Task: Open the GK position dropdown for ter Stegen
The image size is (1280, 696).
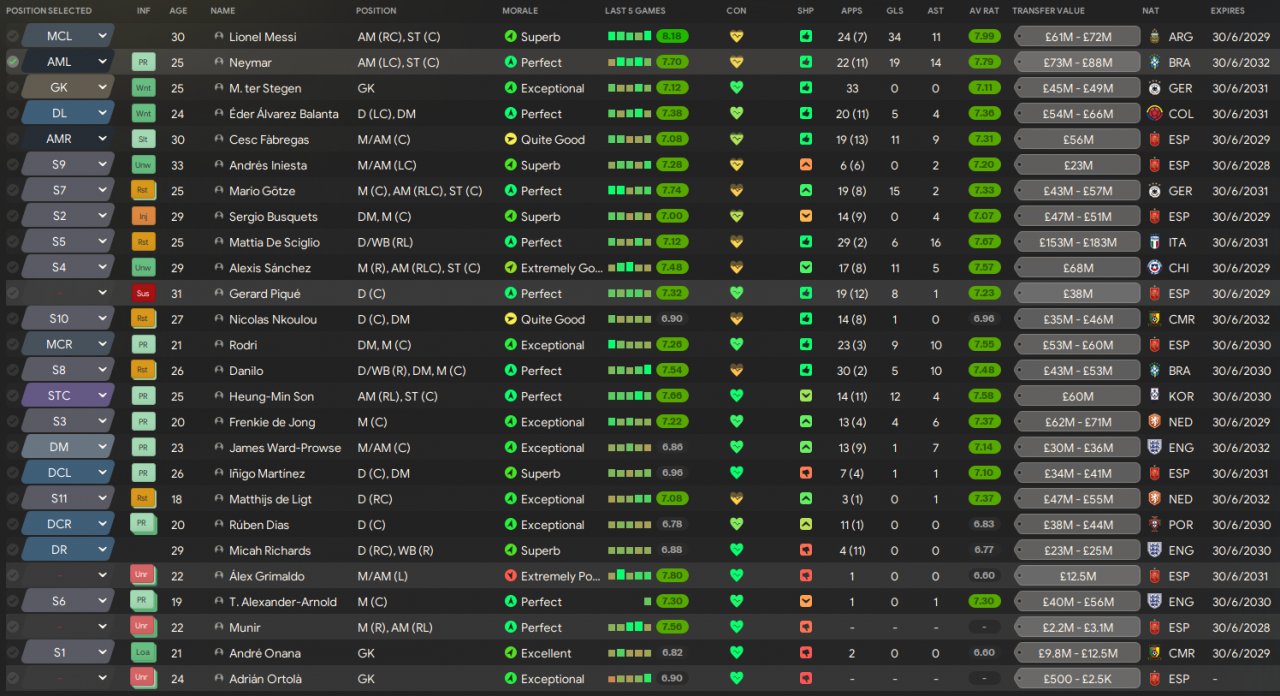Action: (x=66, y=88)
